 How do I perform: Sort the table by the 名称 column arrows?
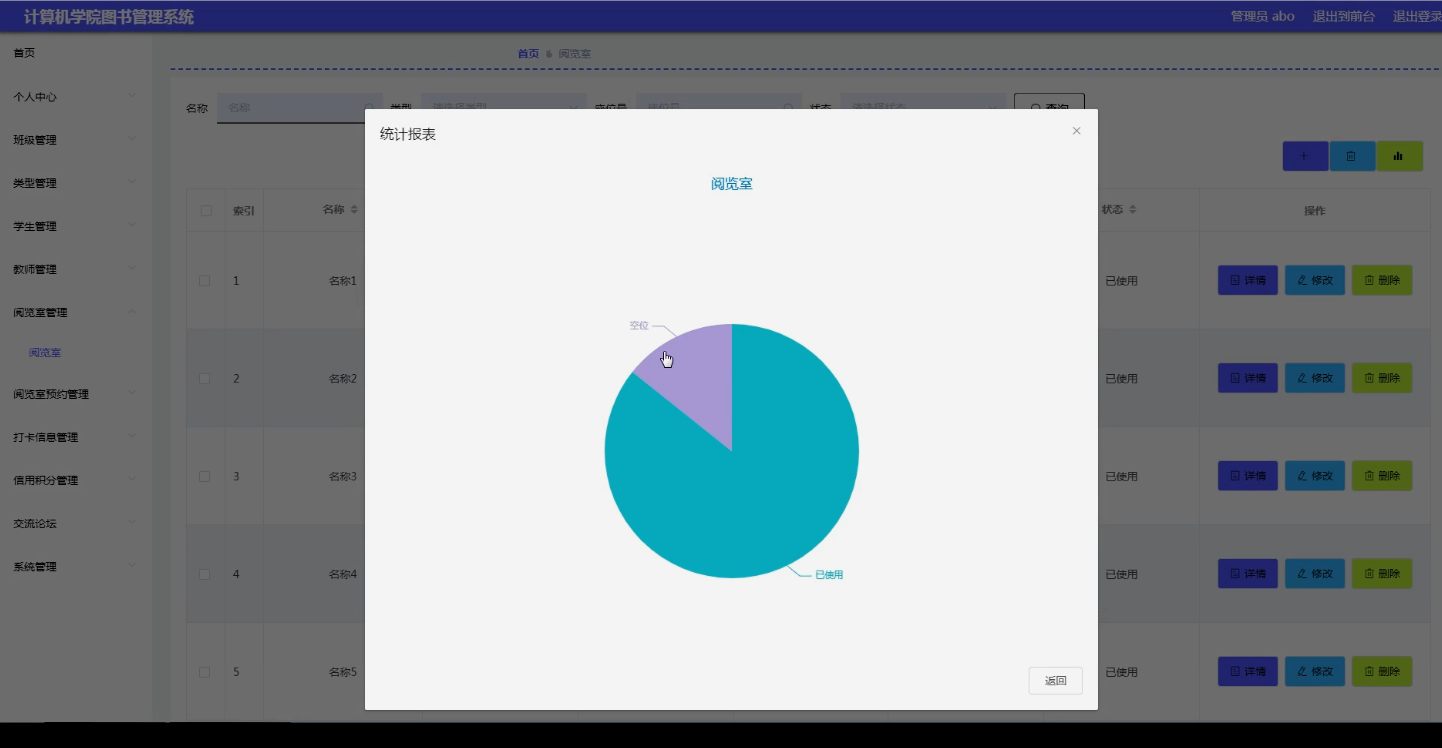point(354,210)
